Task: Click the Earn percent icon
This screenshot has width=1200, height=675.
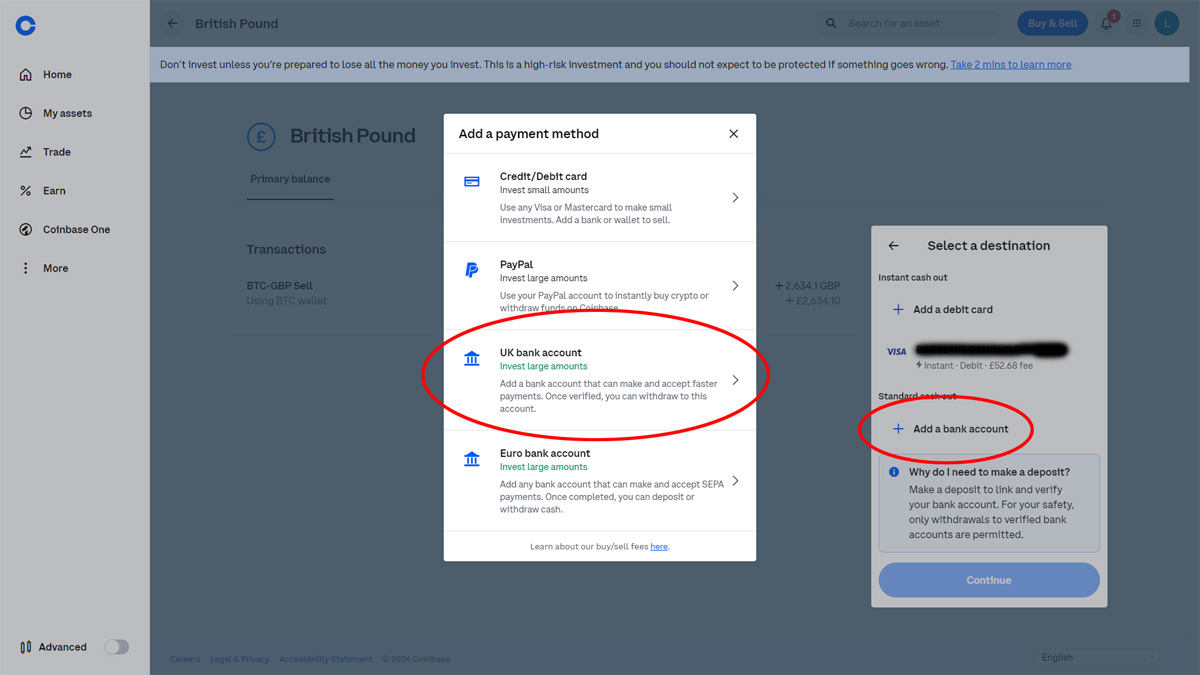Action: pyautogui.click(x=26, y=191)
